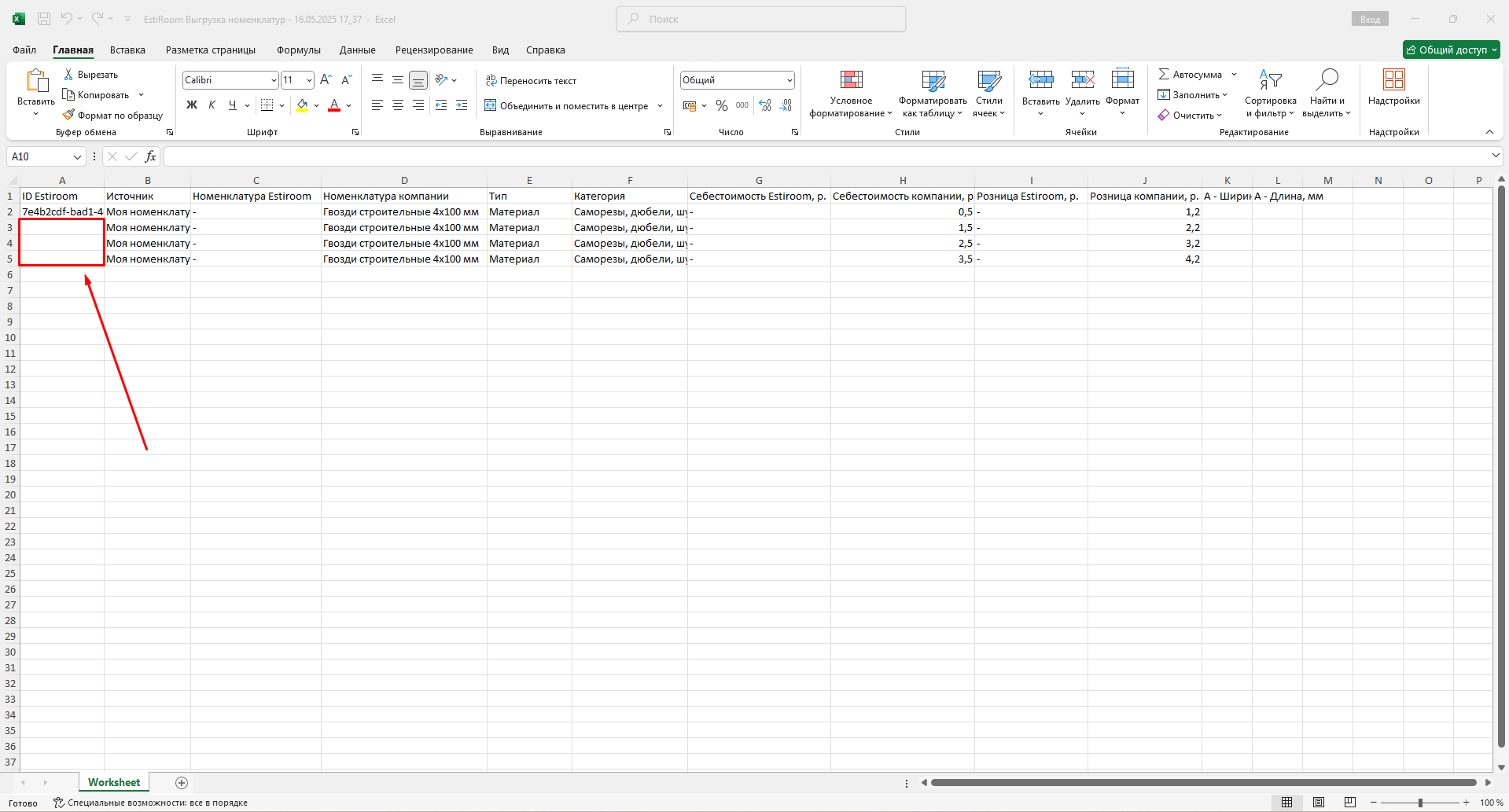1509x812 pixels.
Task: Expand the number format dropdown (Общий)
Action: tap(789, 80)
